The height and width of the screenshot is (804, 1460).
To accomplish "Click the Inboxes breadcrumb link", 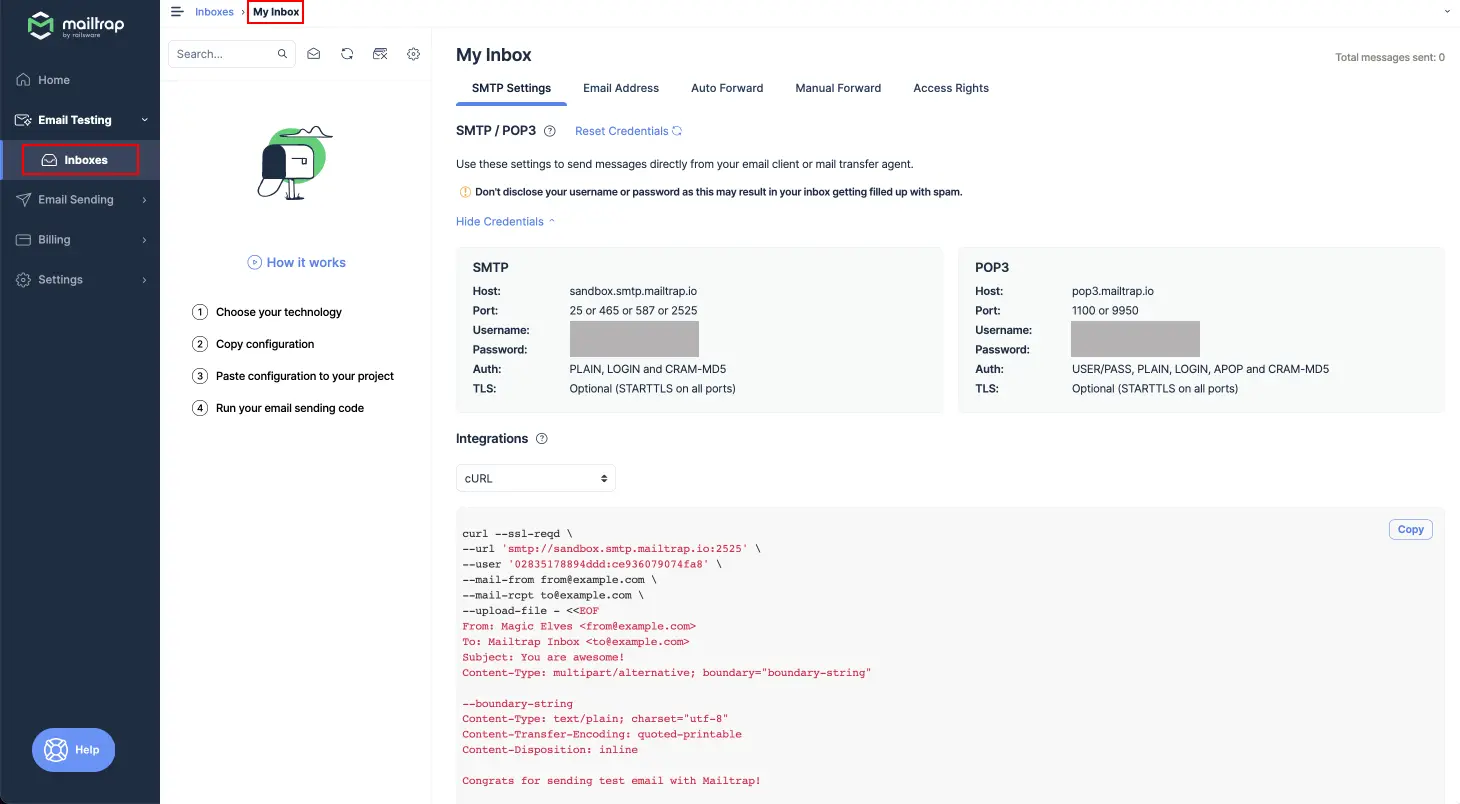I will (x=214, y=12).
